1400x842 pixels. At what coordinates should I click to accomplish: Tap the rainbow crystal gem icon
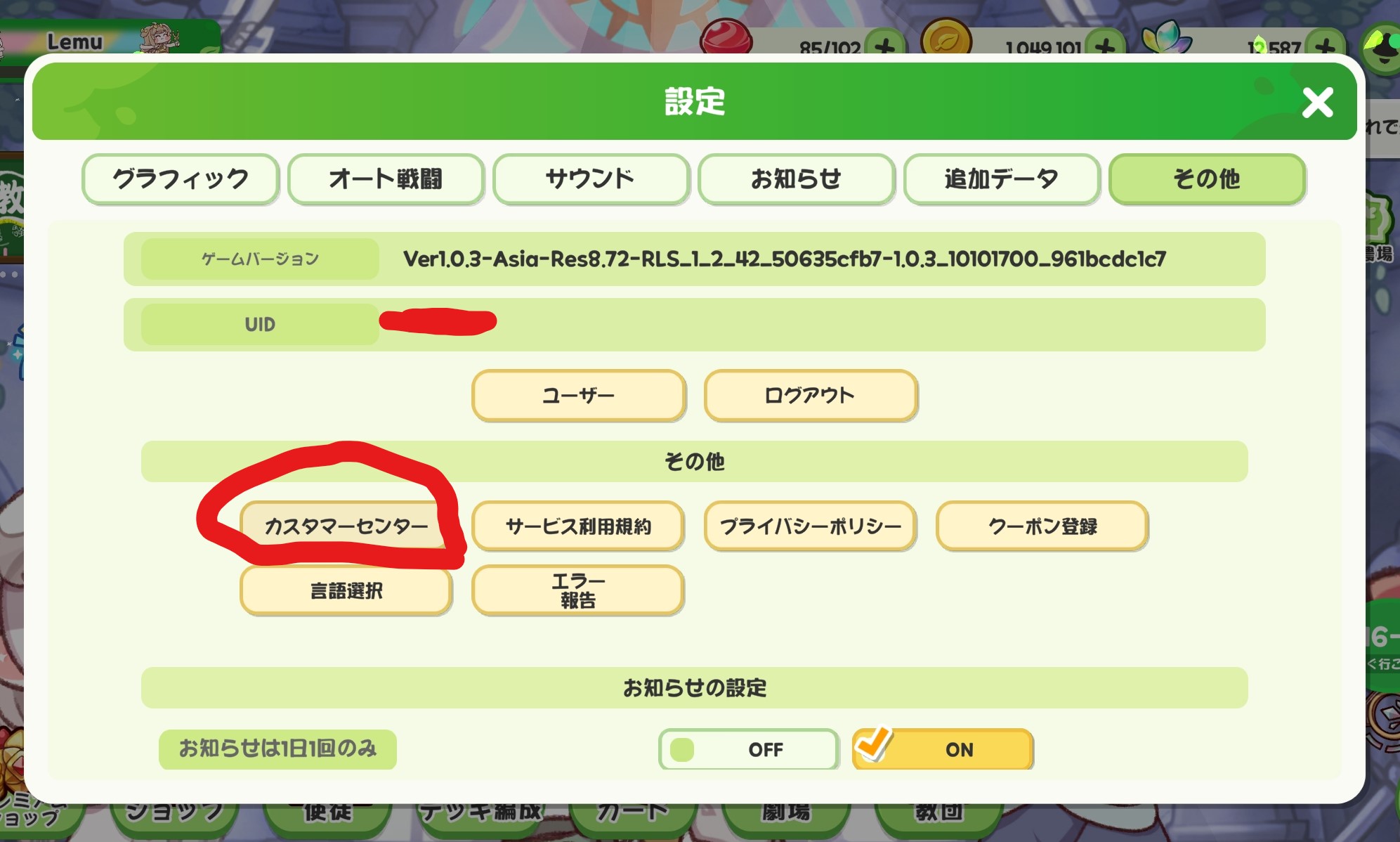click(1167, 38)
